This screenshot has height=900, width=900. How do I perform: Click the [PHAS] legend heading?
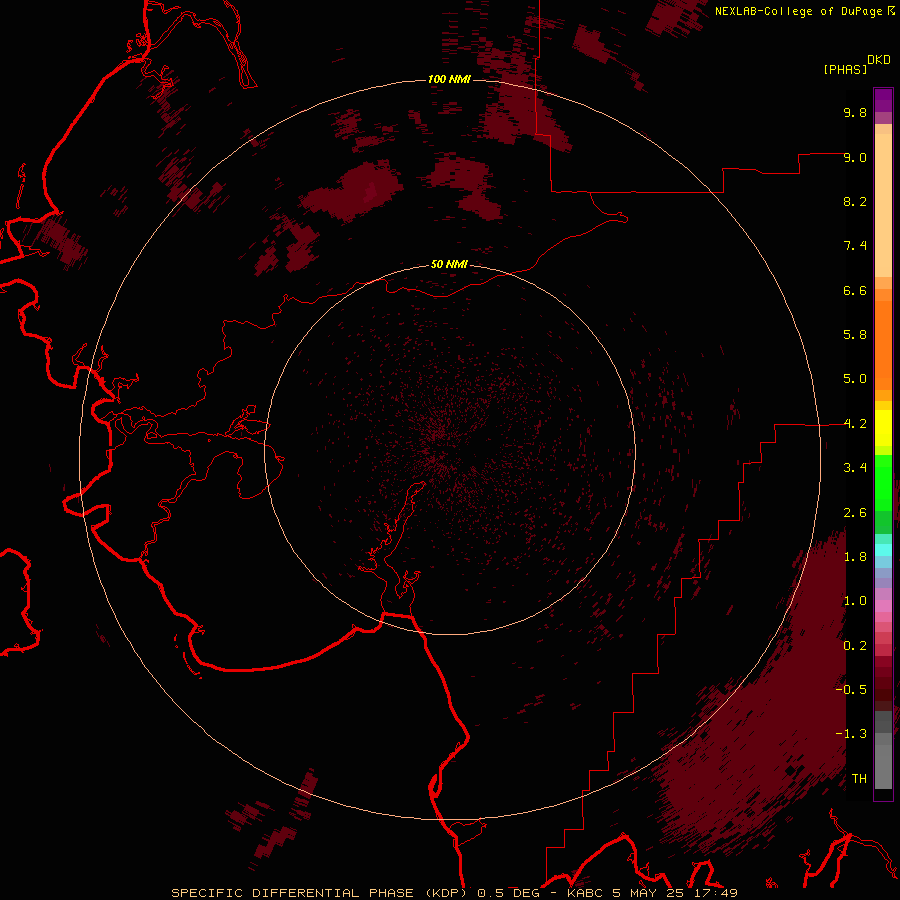pos(845,69)
